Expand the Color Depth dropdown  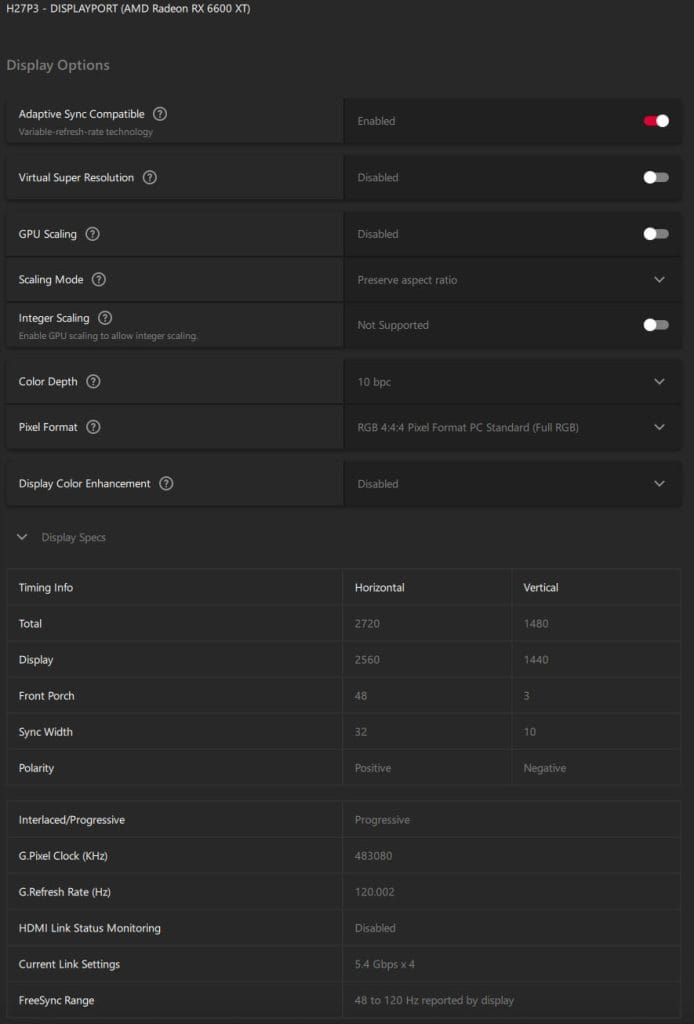click(659, 382)
